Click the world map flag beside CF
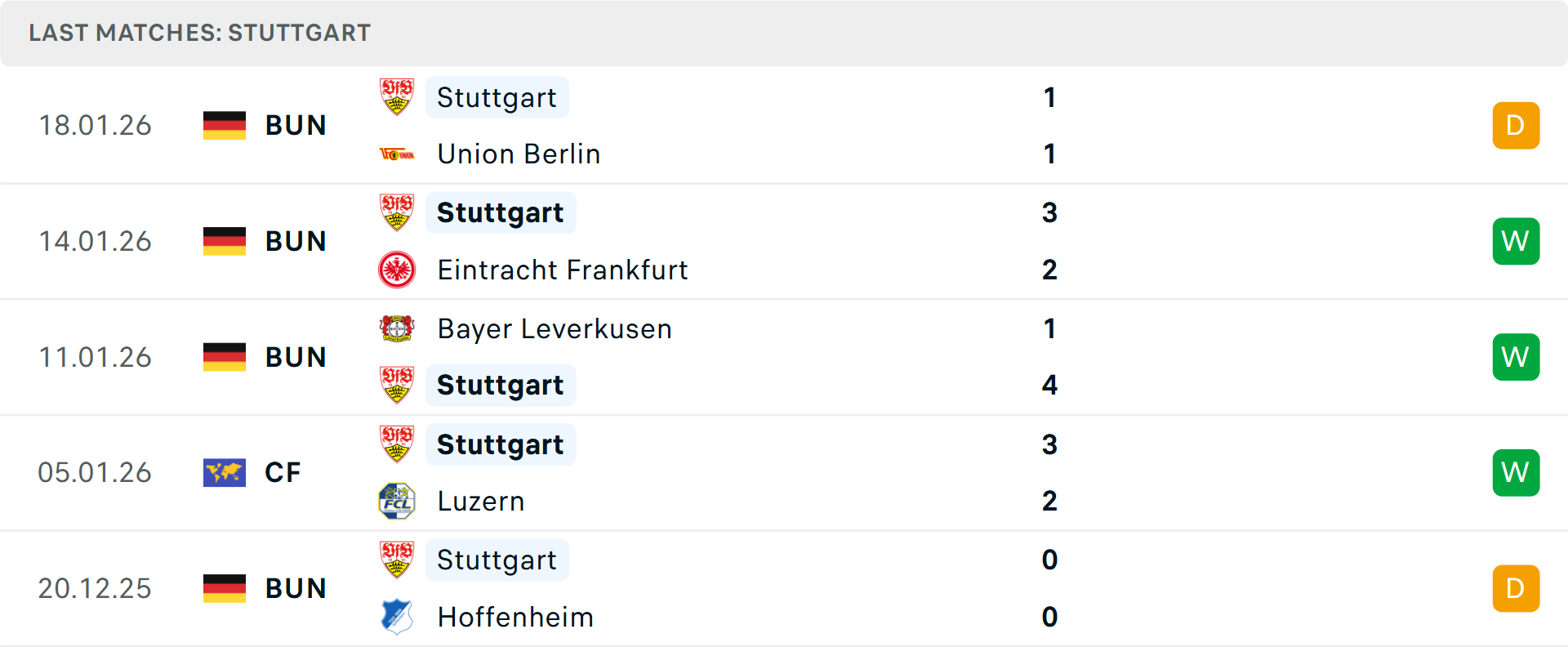1568x647 pixels. tap(225, 472)
